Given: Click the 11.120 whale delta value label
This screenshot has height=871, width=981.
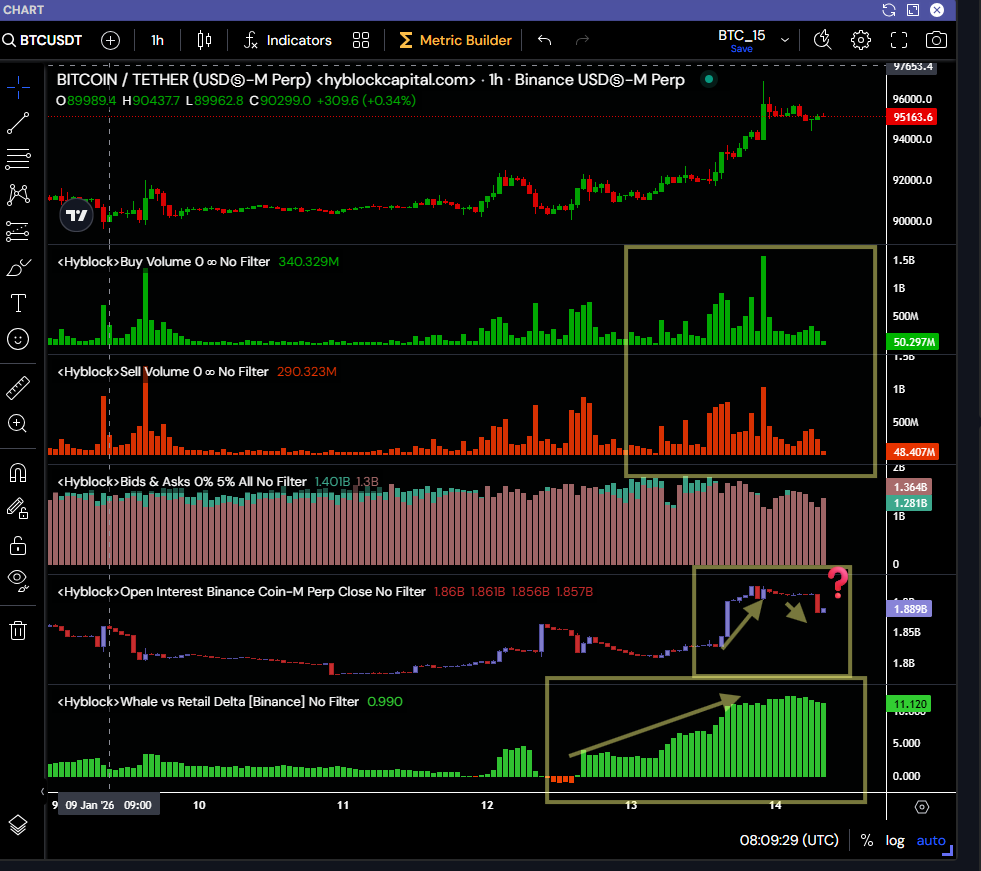Looking at the screenshot, I should click(909, 704).
